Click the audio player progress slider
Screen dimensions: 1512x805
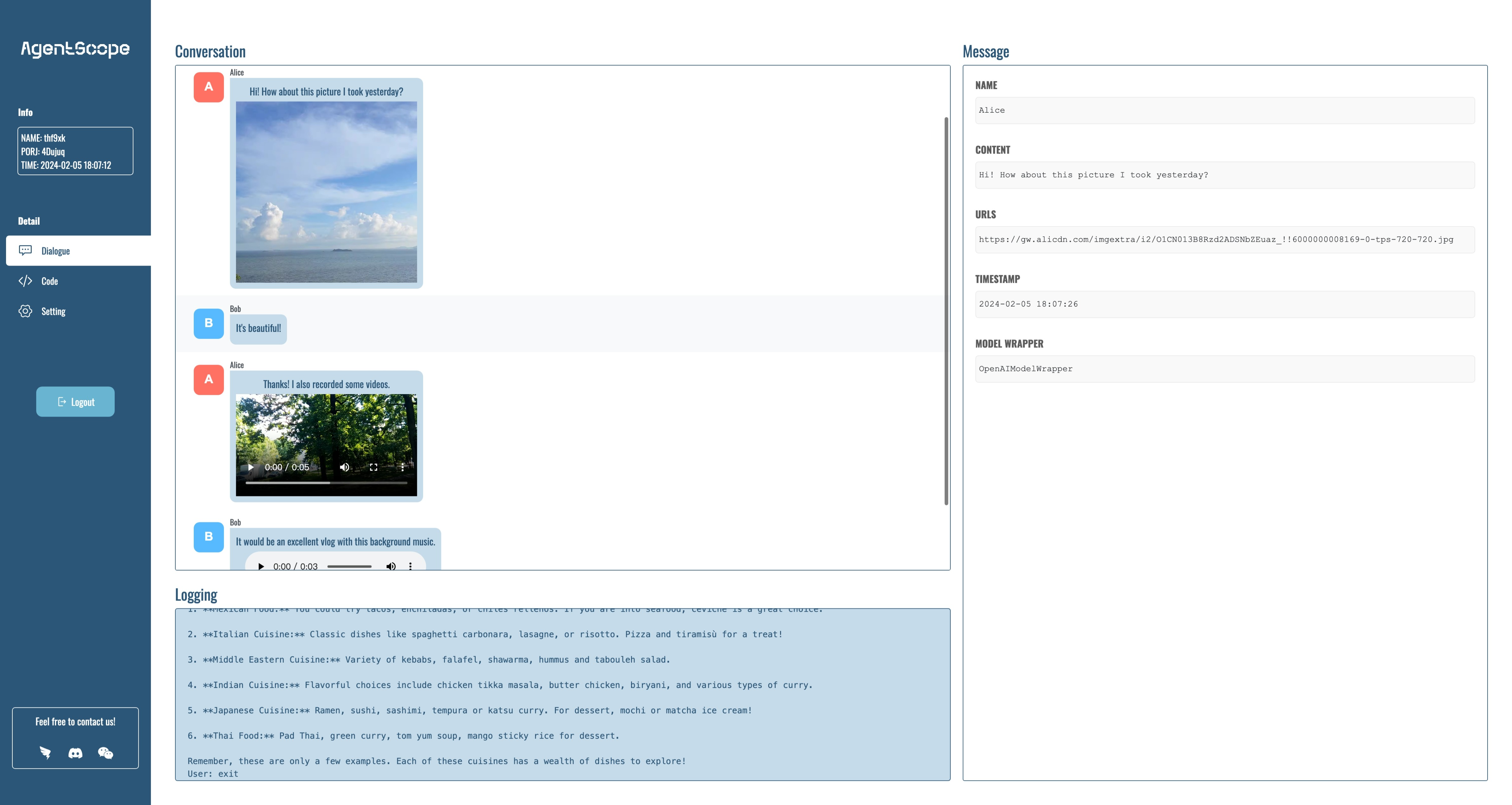(x=349, y=566)
